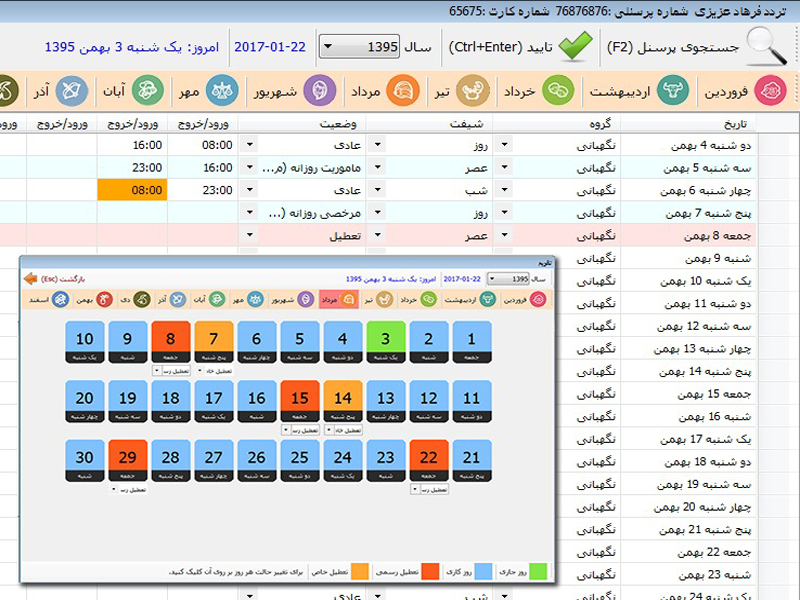The height and width of the screenshot is (600, 800).
Task: Click day tile 1 in calendar popup
Action: 472,342
